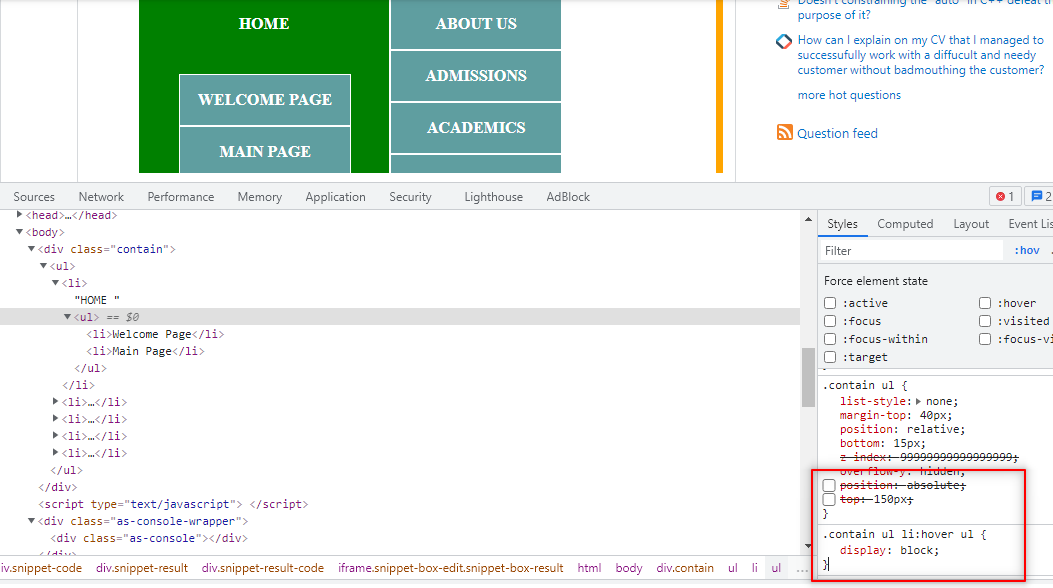
Task: Click the ABOUT US menu item
Action: tap(475, 24)
